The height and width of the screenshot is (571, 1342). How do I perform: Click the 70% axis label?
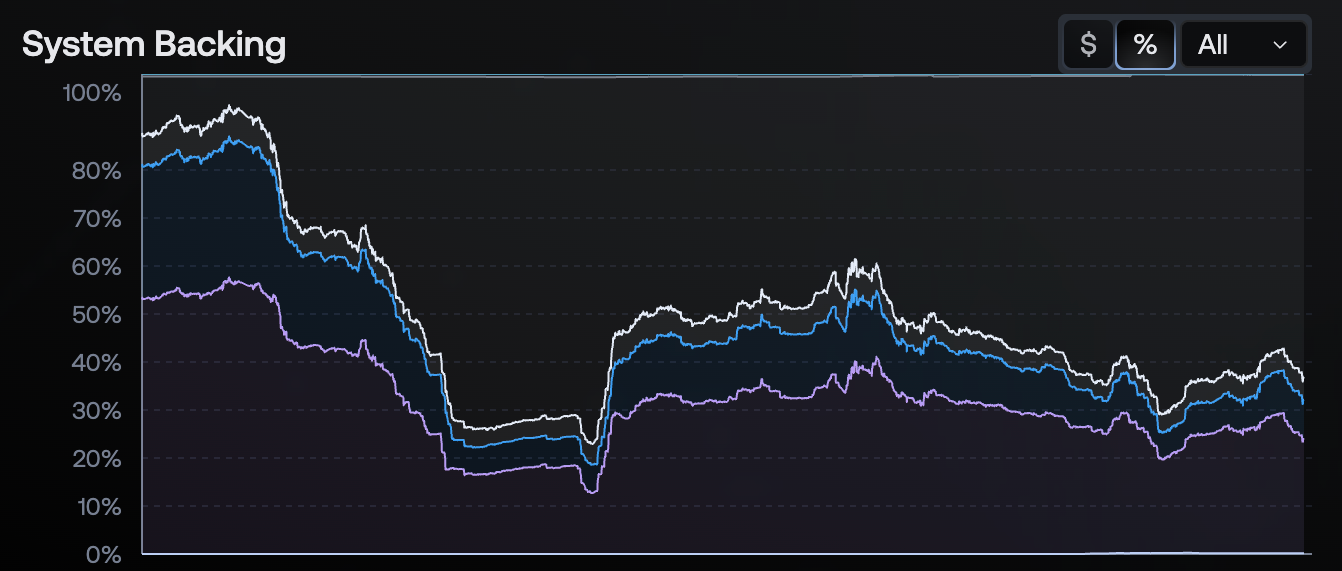coord(97,219)
